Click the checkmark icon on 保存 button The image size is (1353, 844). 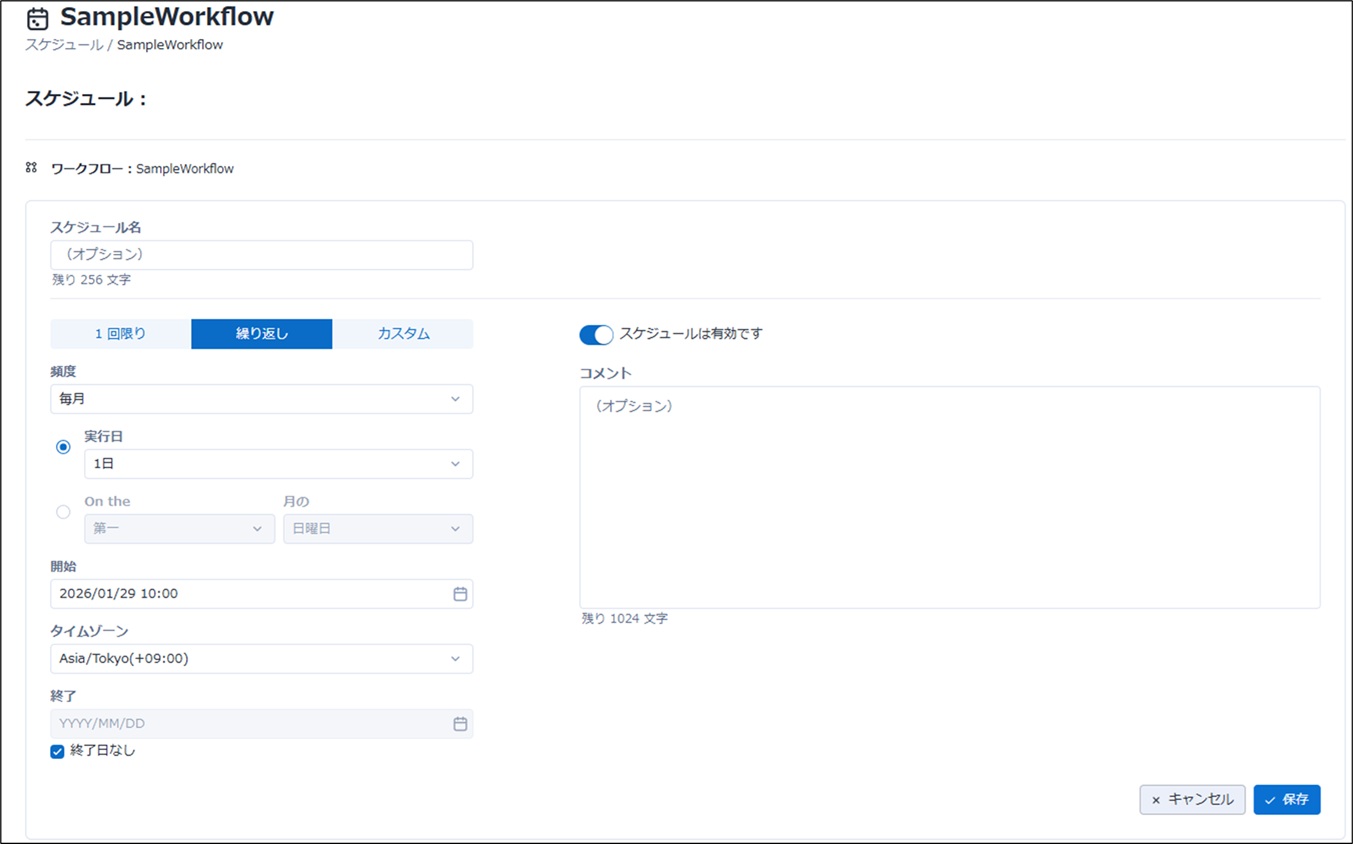[x=1270, y=800]
